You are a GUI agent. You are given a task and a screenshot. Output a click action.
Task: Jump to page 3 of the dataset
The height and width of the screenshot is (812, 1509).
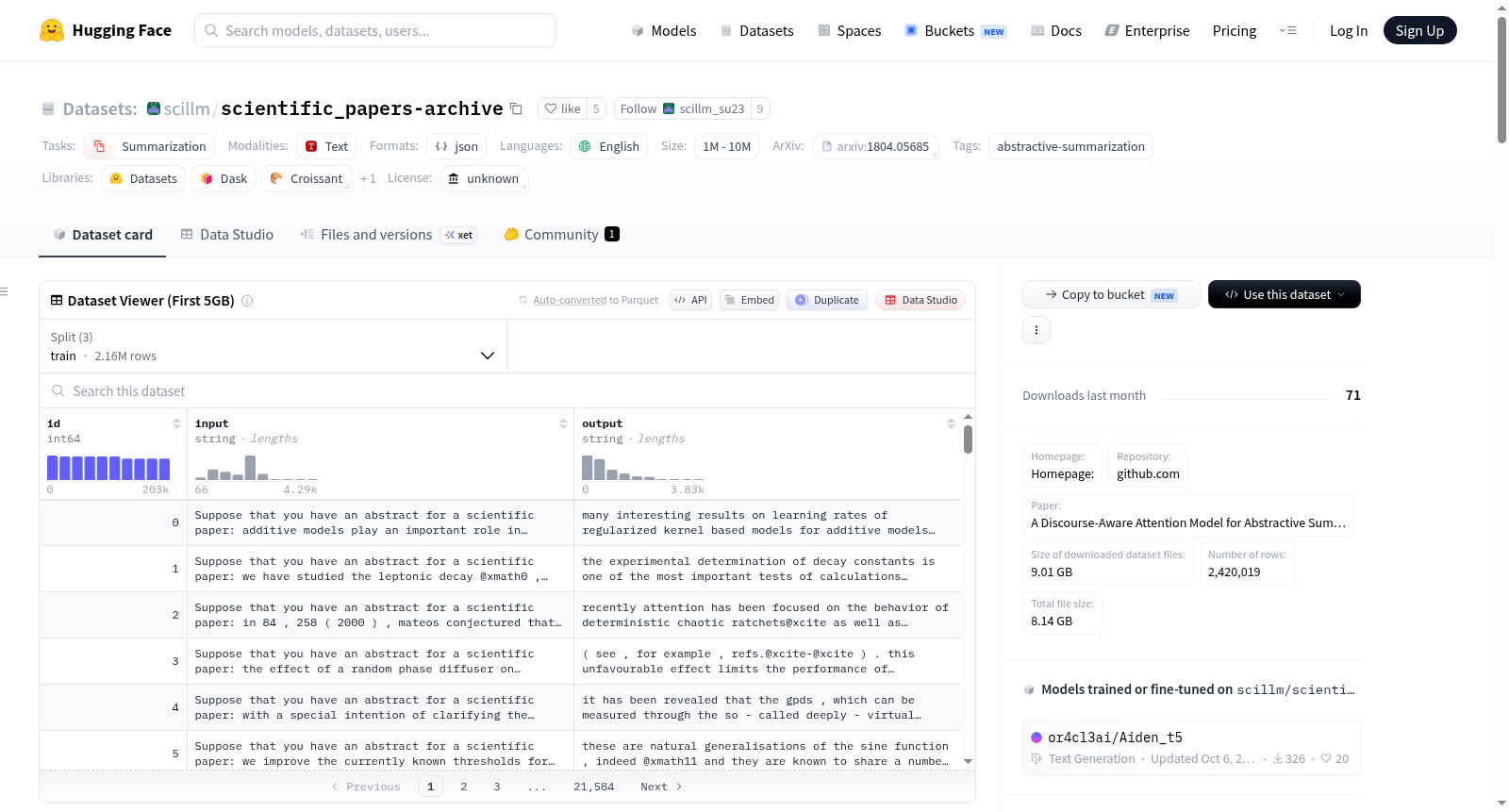tap(497, 787)
